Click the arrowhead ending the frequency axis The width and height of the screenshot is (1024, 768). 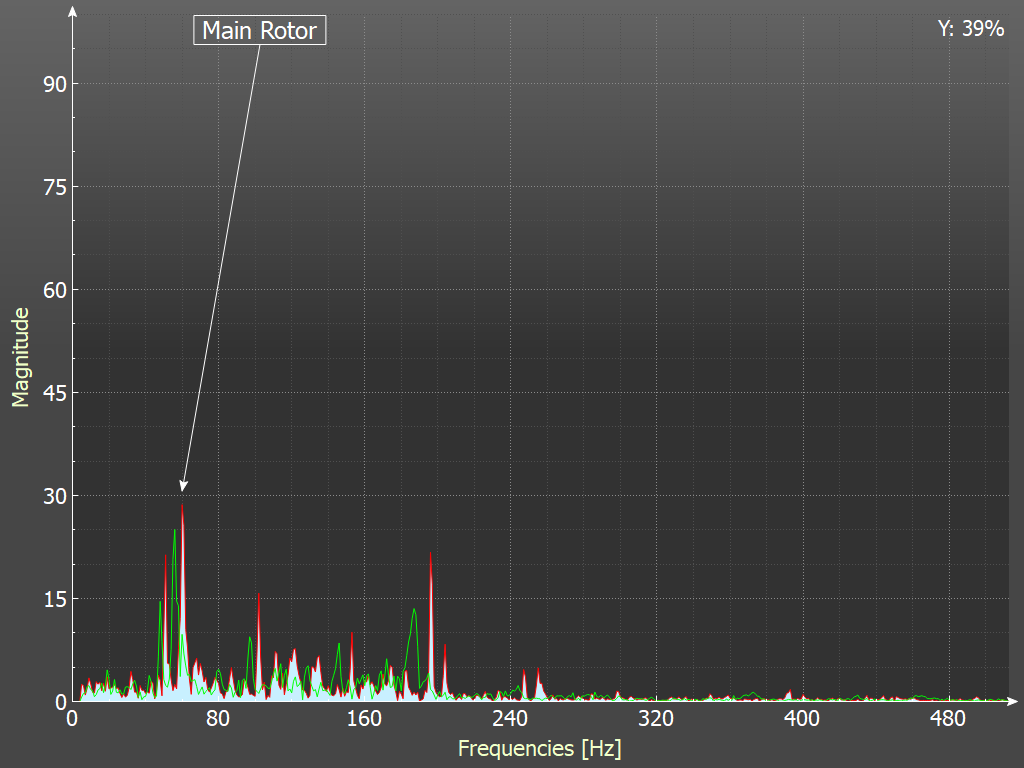(1012, 701)
